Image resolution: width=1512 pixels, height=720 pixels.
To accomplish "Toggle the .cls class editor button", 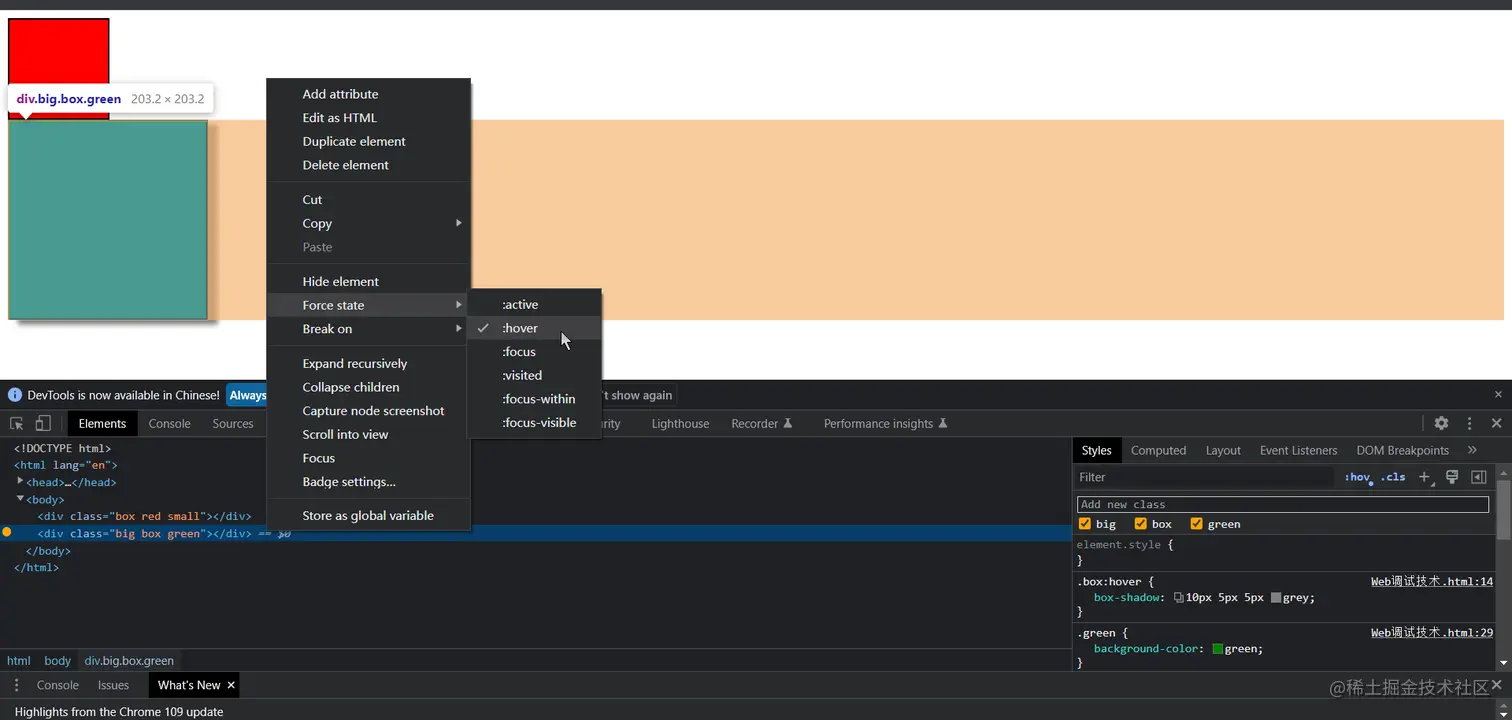I will pyautogui.click(x=1393, y=477).
